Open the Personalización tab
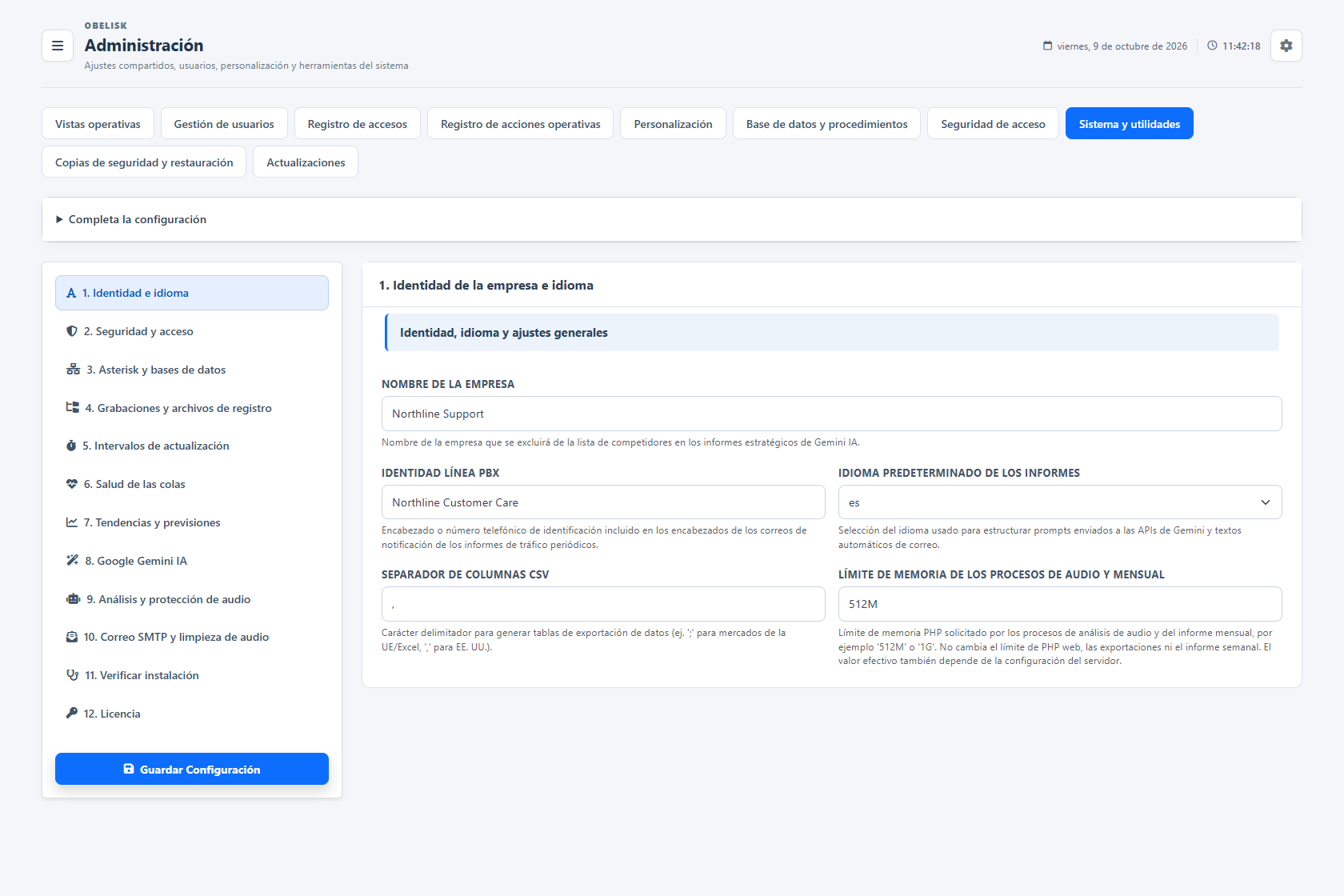This screenshot has width=1344, height=896. click(673, 124)
